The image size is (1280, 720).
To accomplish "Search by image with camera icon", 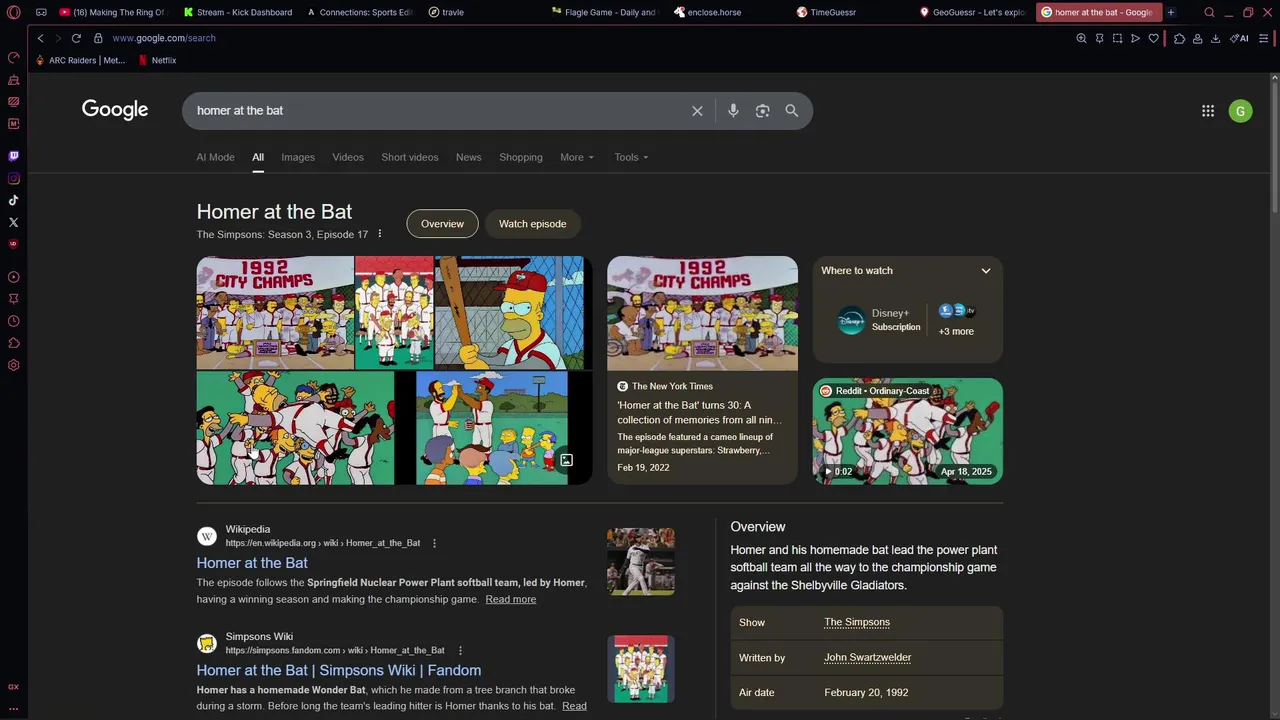I will point(762,111).
